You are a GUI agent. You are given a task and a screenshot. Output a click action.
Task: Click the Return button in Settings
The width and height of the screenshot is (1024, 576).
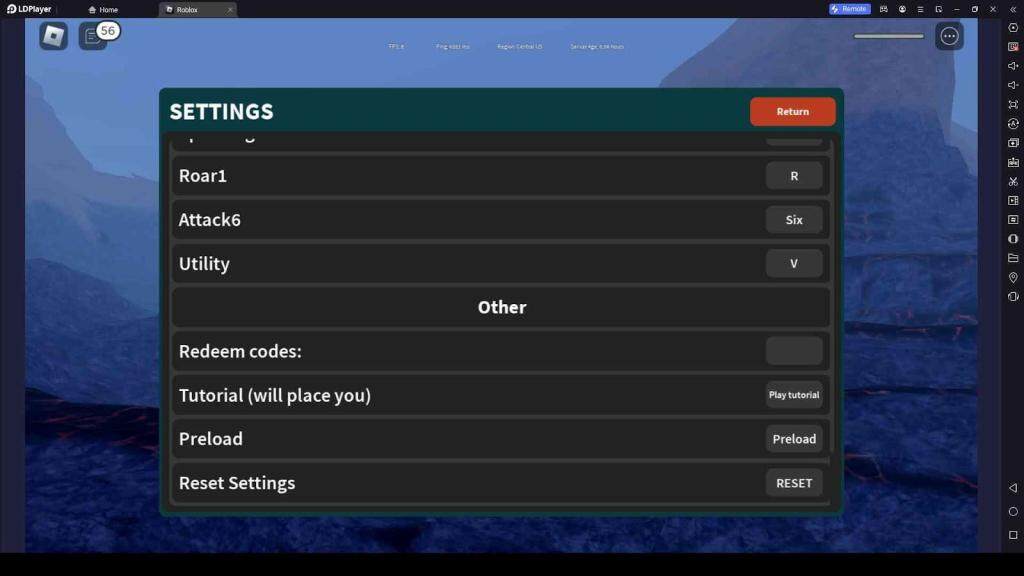pyautogui.click(x=792, y=112)
